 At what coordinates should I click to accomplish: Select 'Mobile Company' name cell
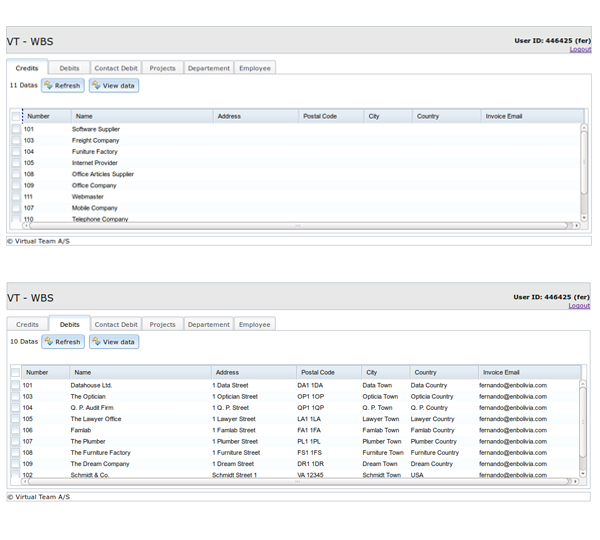tap(95, 208)
